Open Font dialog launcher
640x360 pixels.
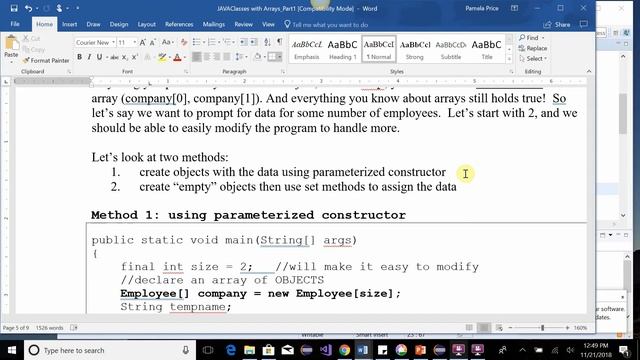pos(186,72)
